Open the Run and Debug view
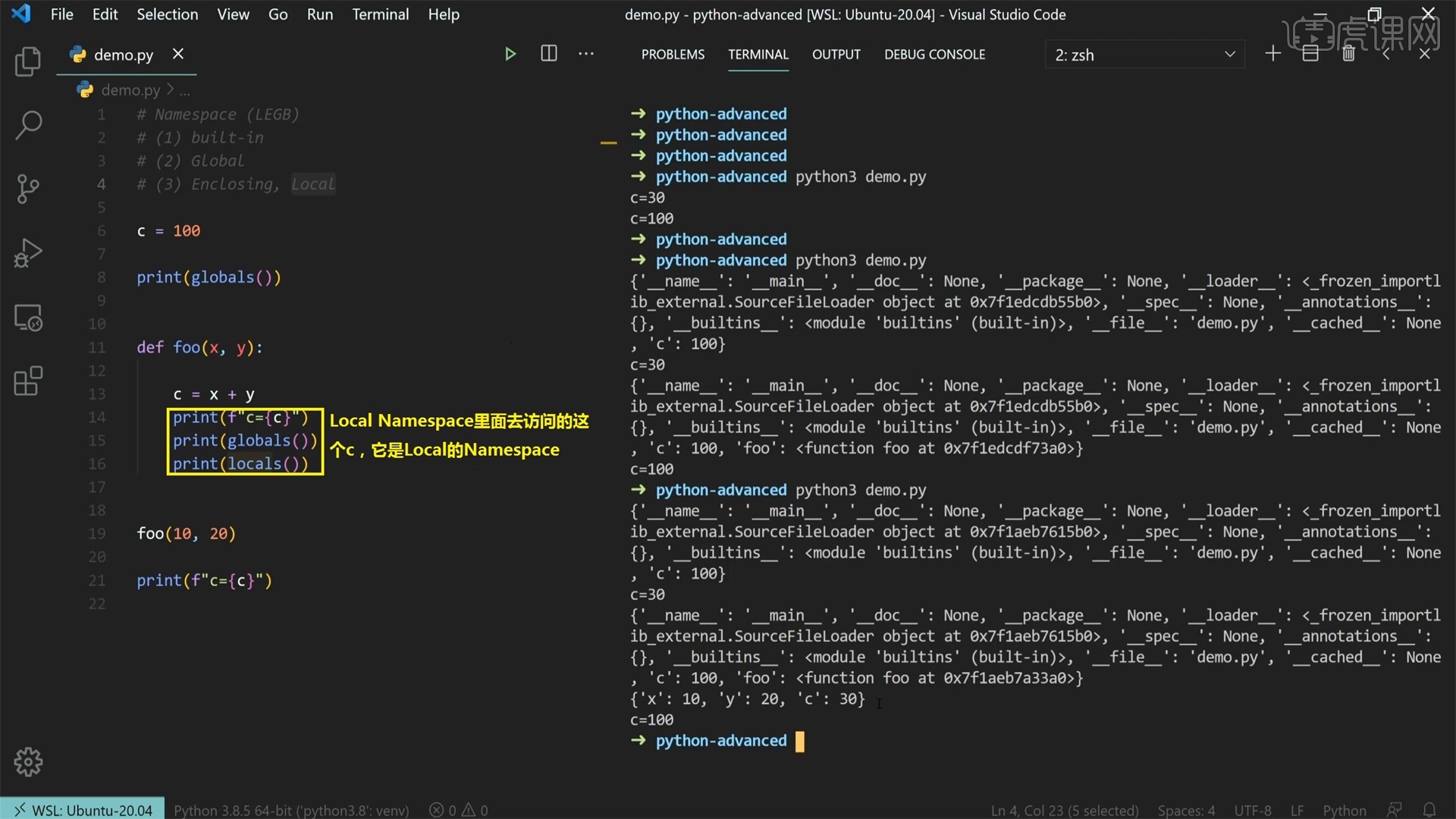This screenshot has height=819, width=1456. coord(28,253)
